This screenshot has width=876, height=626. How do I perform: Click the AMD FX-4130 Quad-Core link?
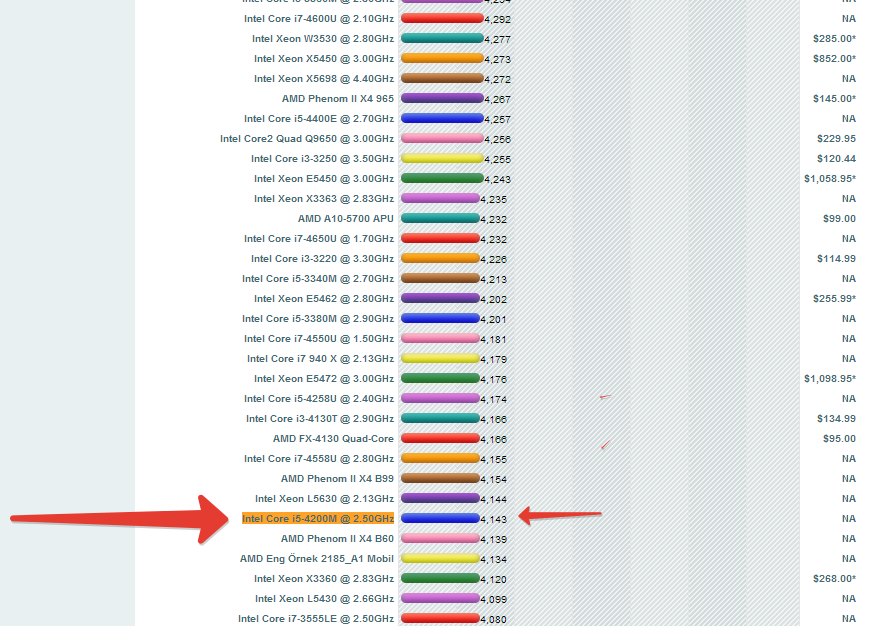pyautogui.click(x=333, y=439)
